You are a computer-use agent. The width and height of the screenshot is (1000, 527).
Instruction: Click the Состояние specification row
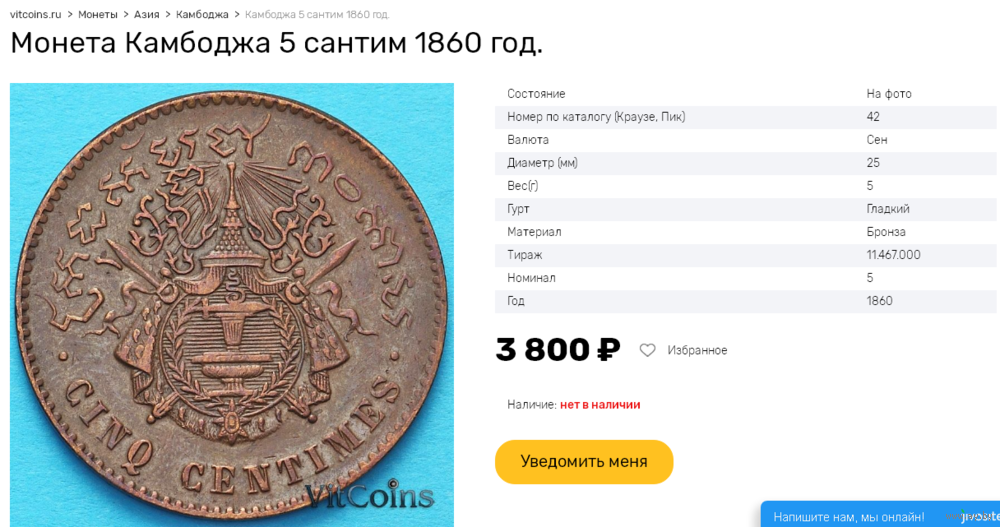(x=746, y=94)
